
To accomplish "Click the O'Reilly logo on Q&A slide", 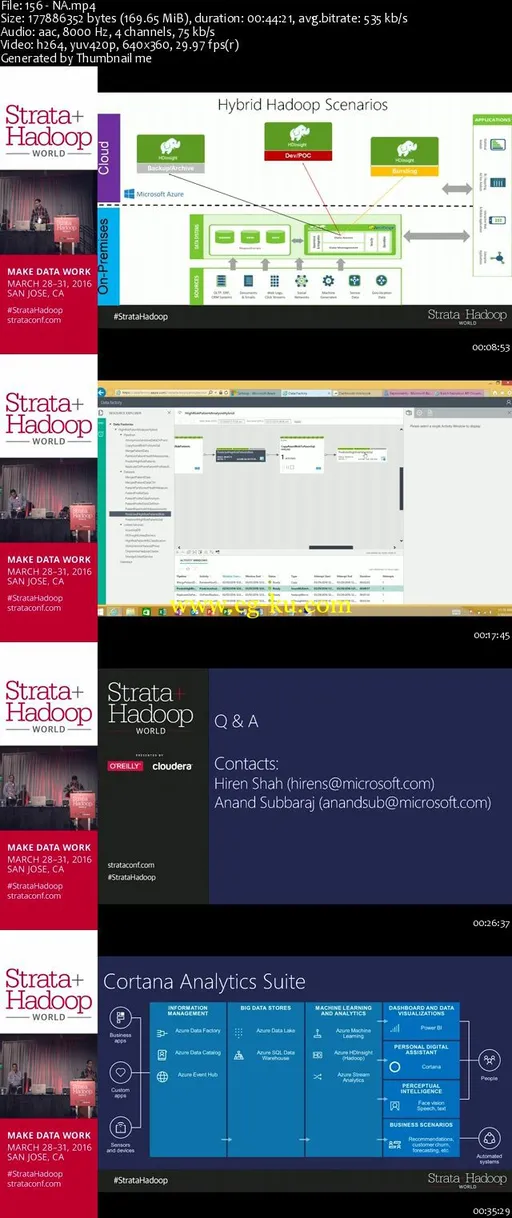I will [127, 765].
